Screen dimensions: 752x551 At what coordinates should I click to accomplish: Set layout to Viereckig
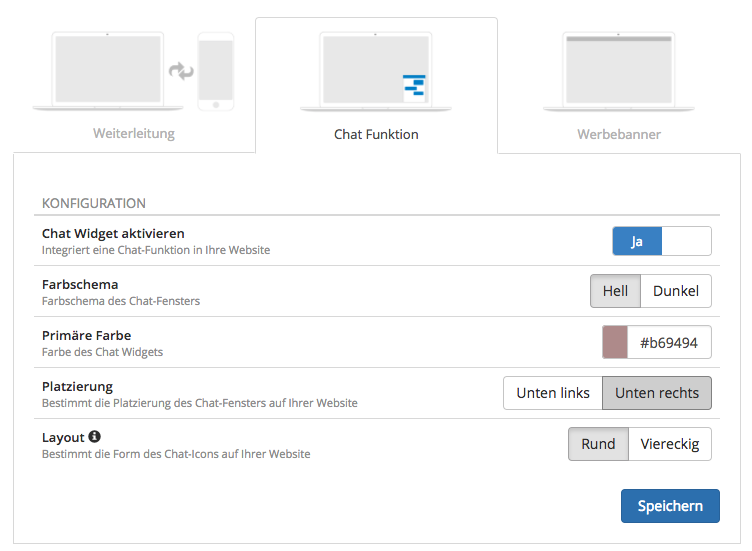click(x=670, y=444)
